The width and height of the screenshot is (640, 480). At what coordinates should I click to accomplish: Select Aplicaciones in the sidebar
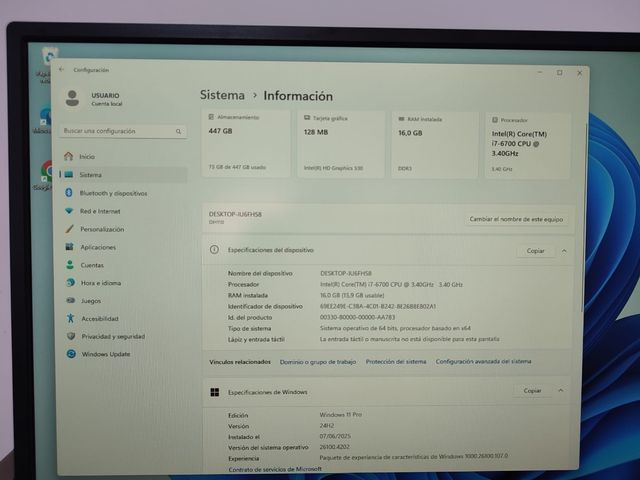pyautogui.click(x=98, y=247)
